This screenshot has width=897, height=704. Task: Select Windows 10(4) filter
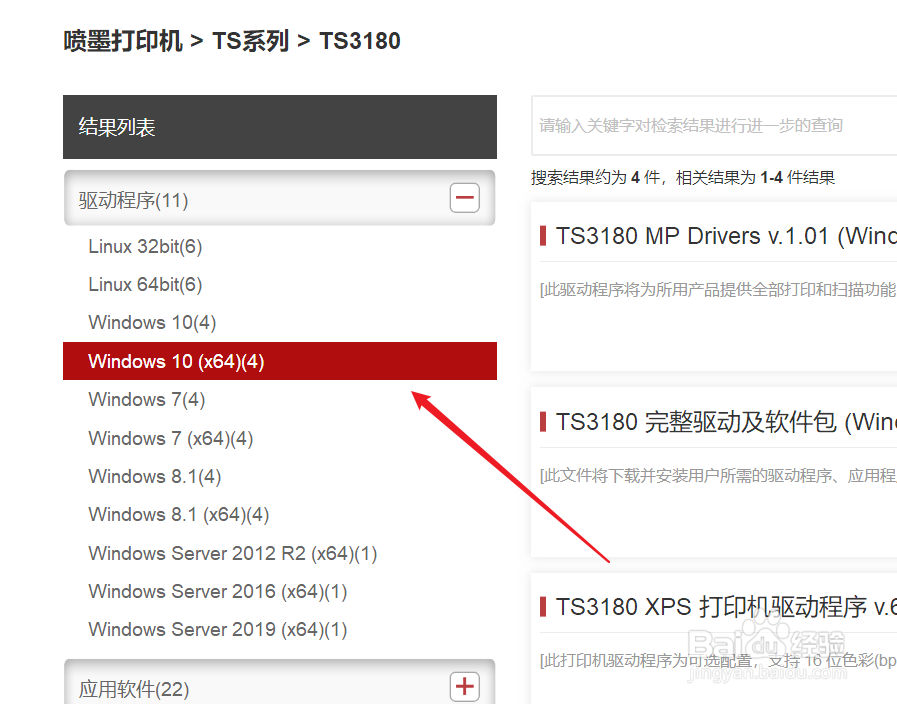coord(152,323)
